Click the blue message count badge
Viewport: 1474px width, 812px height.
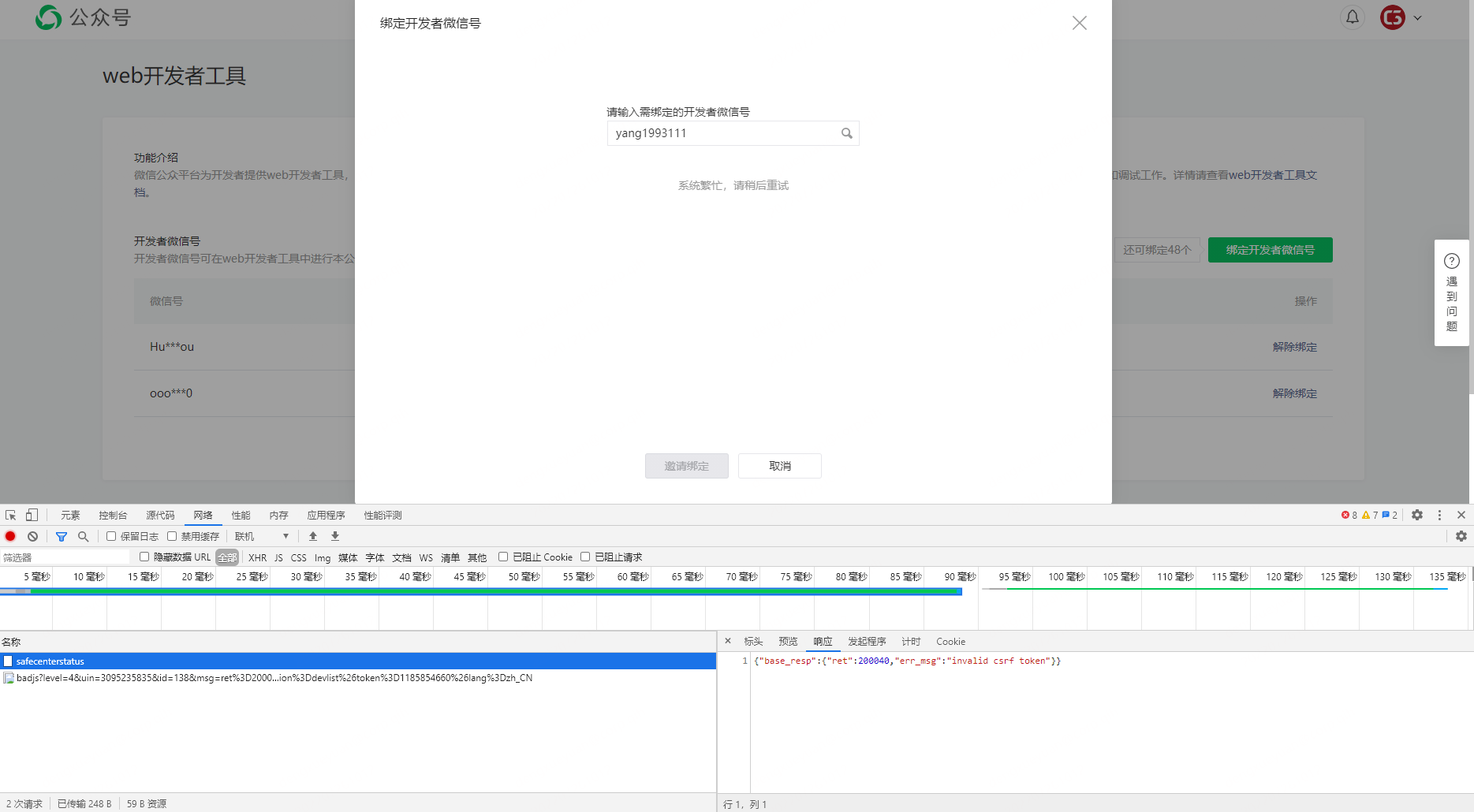point(1390,515)
